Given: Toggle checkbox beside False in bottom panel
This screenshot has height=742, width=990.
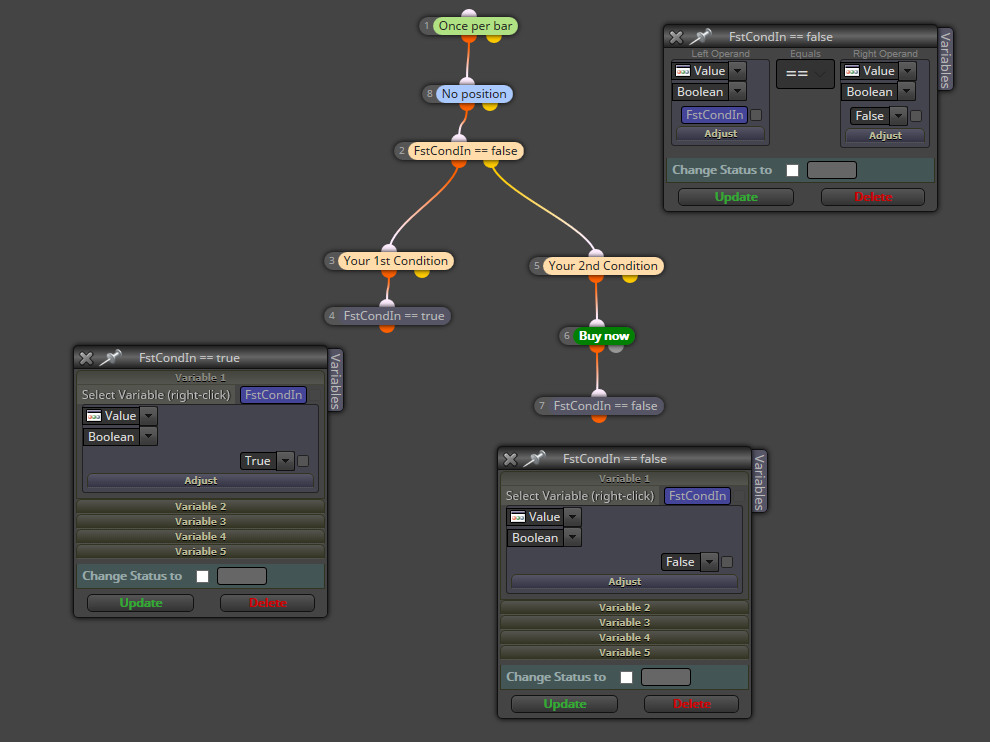Looking at the screenshot, I should pyautogui.click(x=727, y=562).
